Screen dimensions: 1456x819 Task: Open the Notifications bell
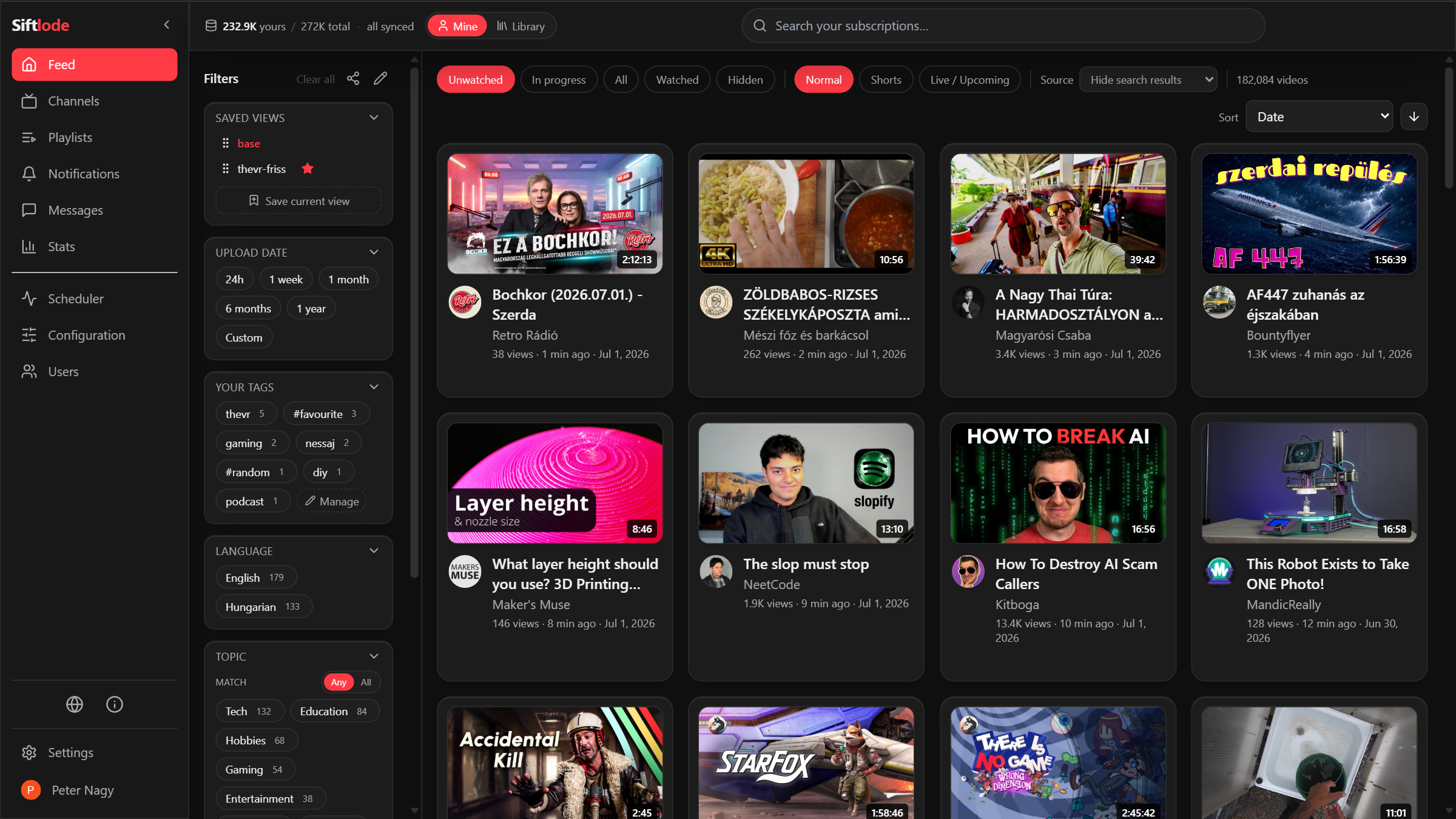point(95,174)
